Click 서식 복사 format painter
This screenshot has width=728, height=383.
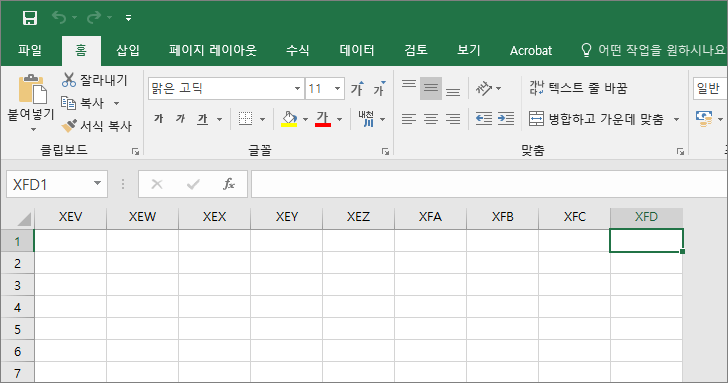coord(97,125)
